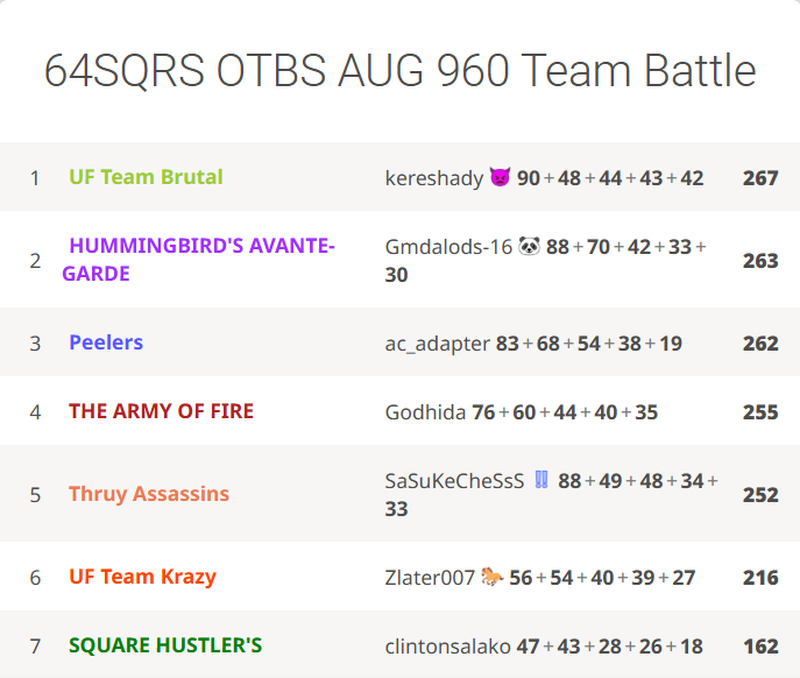Open THE ARMY OF FIRE team
The height and width of the screenshot is (678, 800).
tap(161, 411)
